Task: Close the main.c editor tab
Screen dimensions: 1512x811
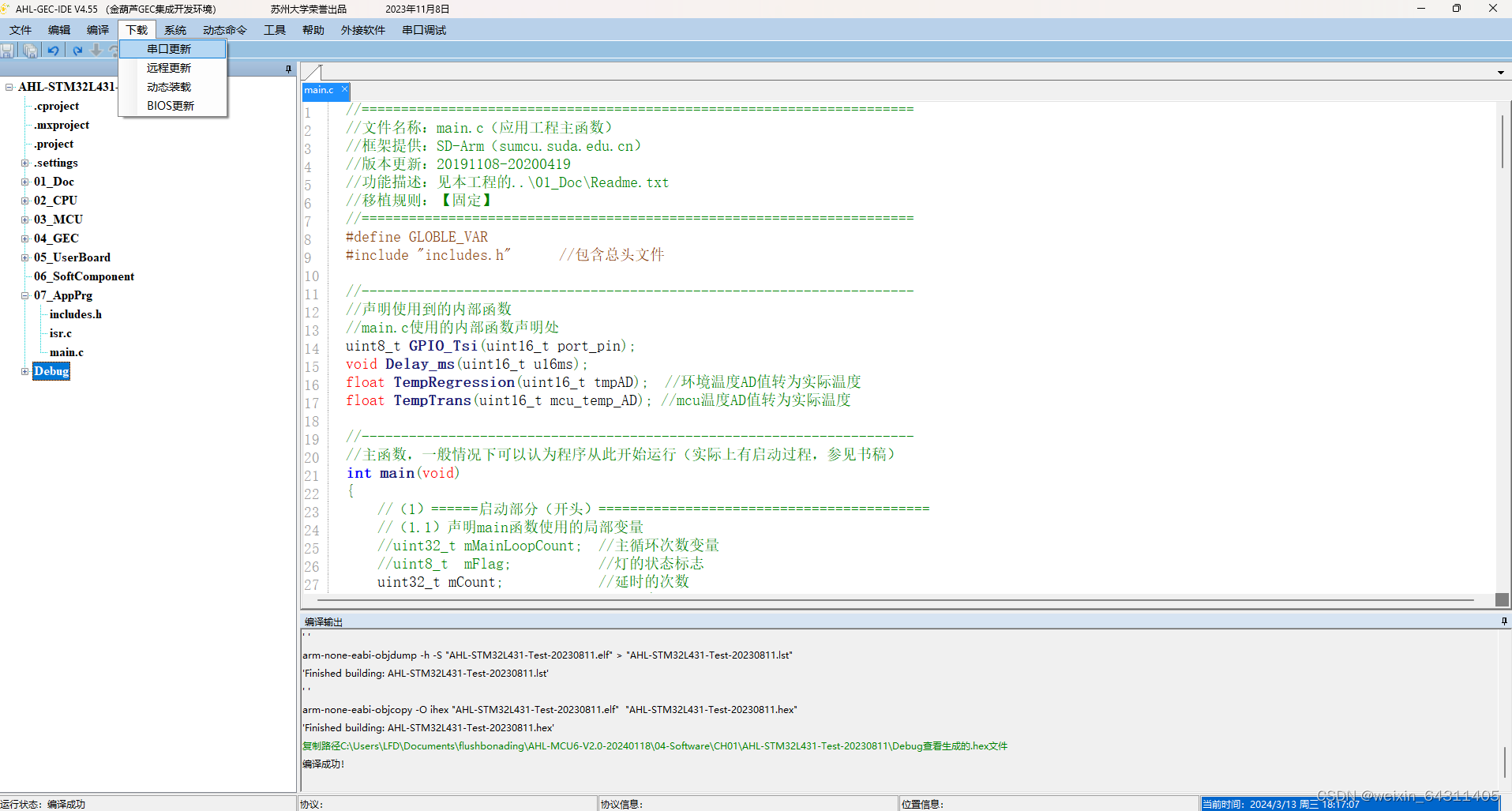Action: 343,89
